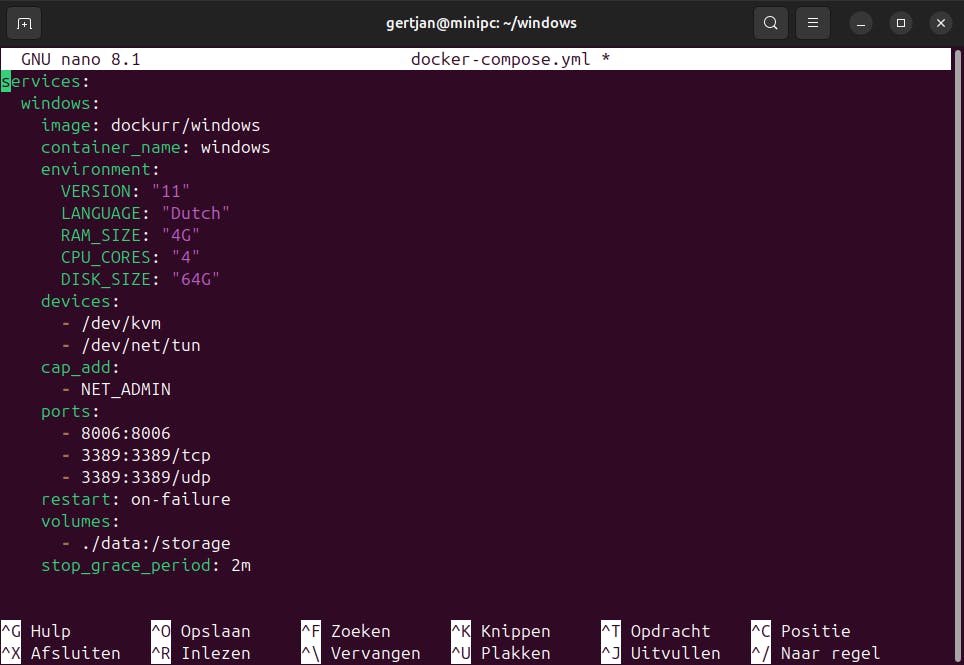Click the ^\ Vervangen shortcut
The image size is (964, 665).
click(x=361, y=653)
